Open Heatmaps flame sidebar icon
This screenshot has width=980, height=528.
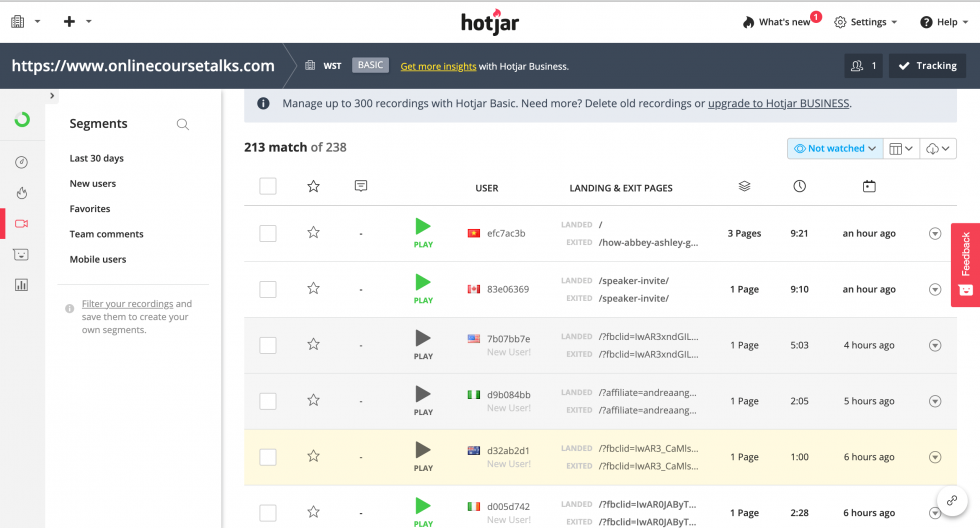click(x=21, y=193)
